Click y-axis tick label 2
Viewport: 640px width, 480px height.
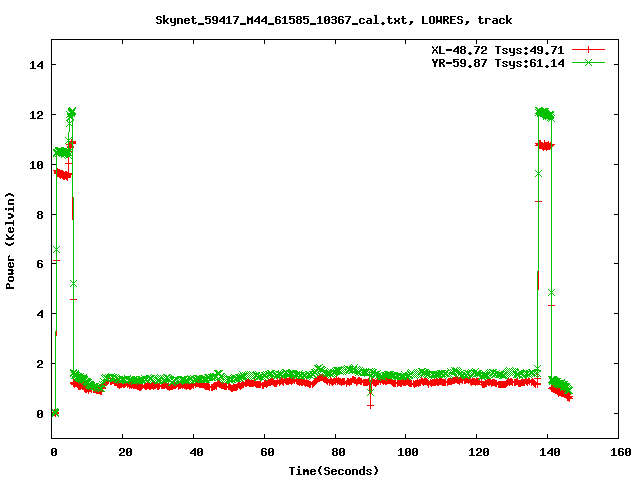pyautogui.click(x=40, y=364)
